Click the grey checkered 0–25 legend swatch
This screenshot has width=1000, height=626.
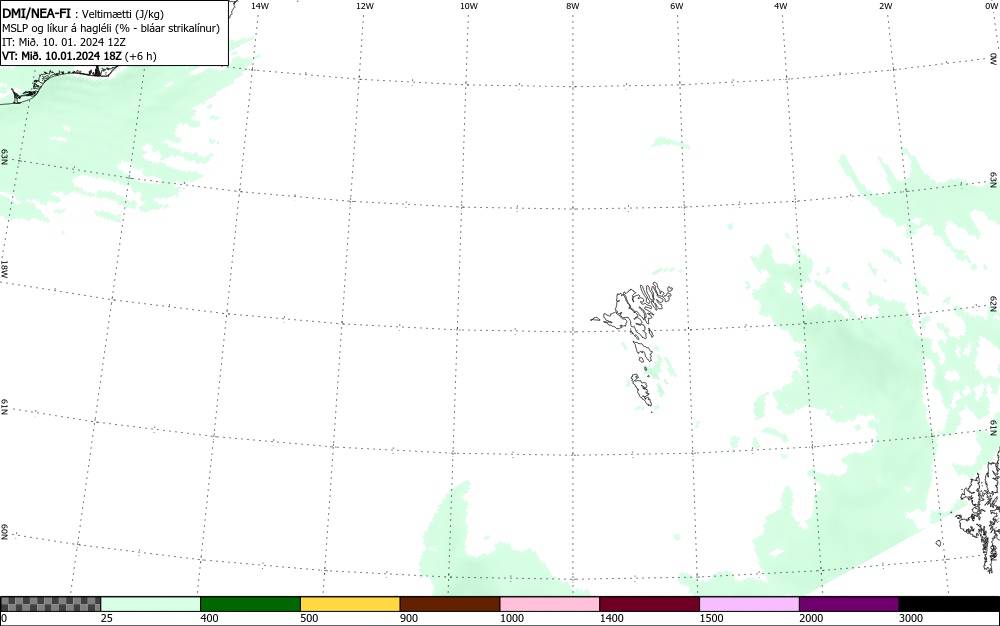click(x=50, y=604)
